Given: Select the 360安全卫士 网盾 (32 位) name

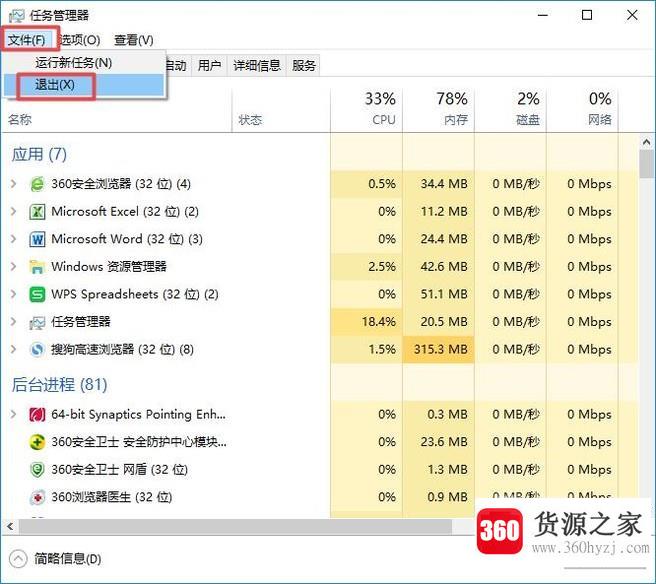Looking at the screenshot, I should pyautogui.click(x=119, y=470).
